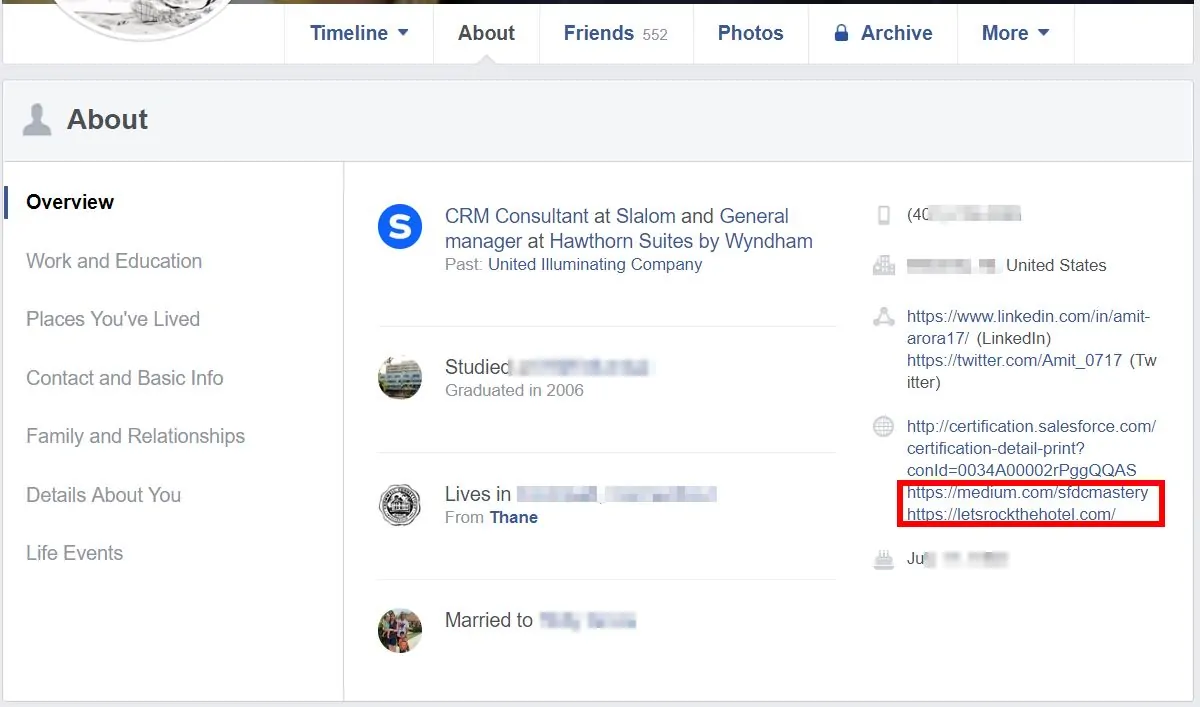This screenshot has height=707, width=1200.
Task: Switch to the Photos tab
Action: tap(750, 33)
